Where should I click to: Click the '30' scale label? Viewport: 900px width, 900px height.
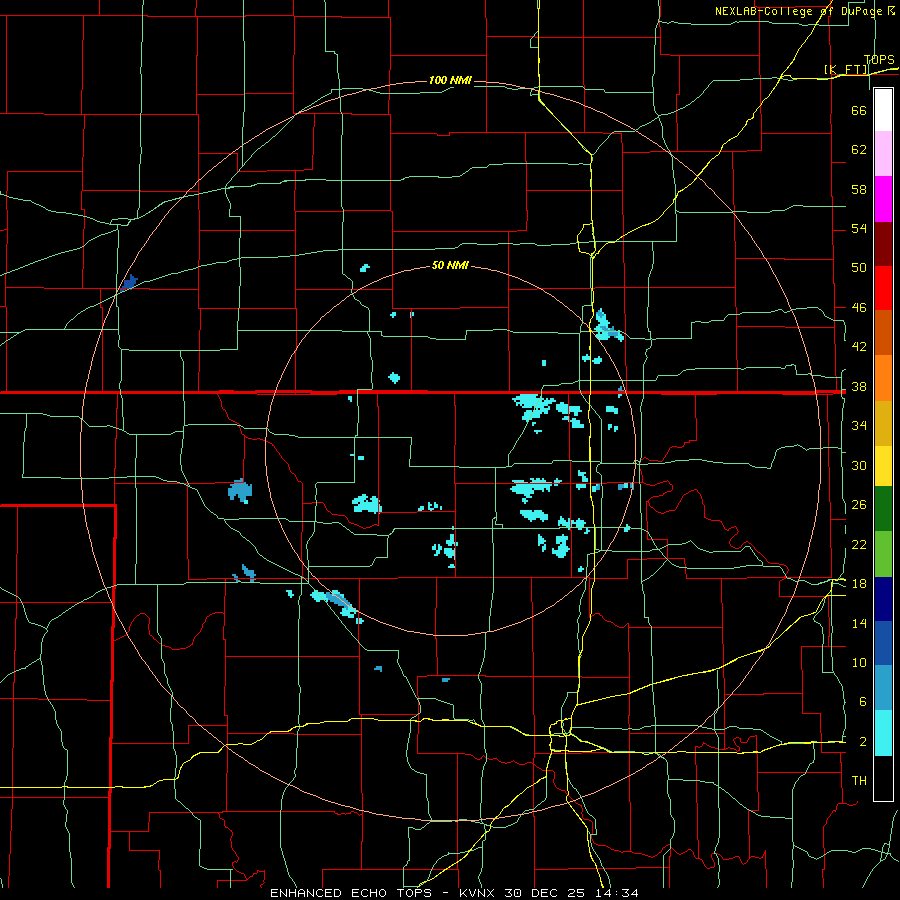tap(859, 465)
